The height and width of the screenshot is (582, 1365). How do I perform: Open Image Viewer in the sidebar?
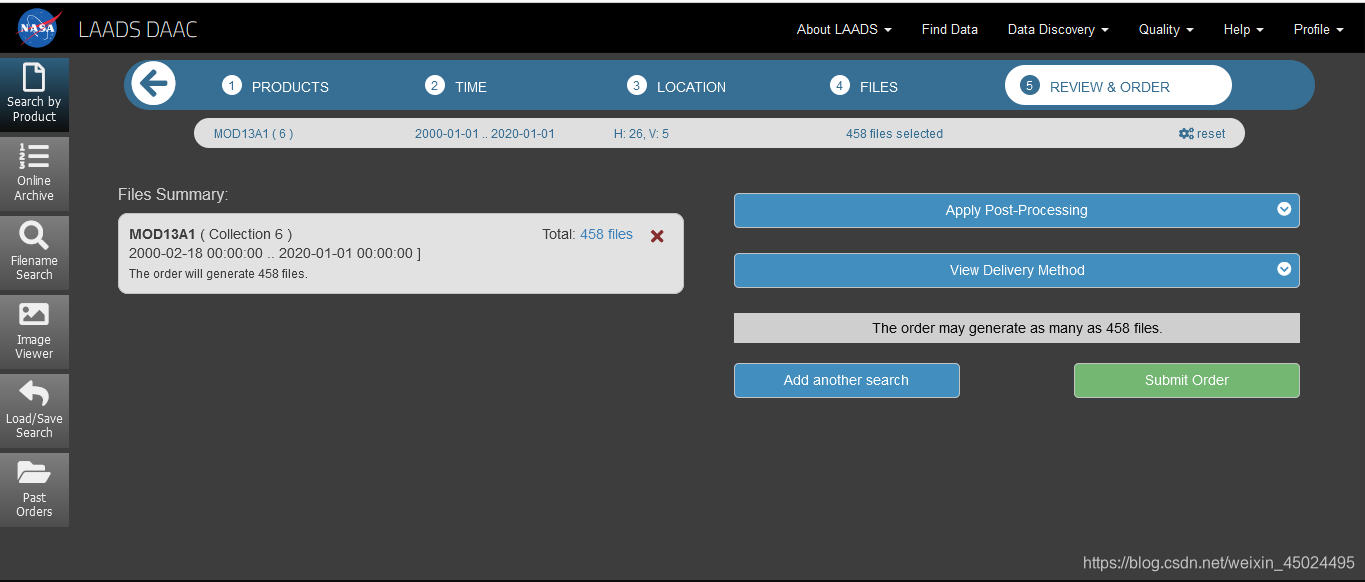point(34,331)
